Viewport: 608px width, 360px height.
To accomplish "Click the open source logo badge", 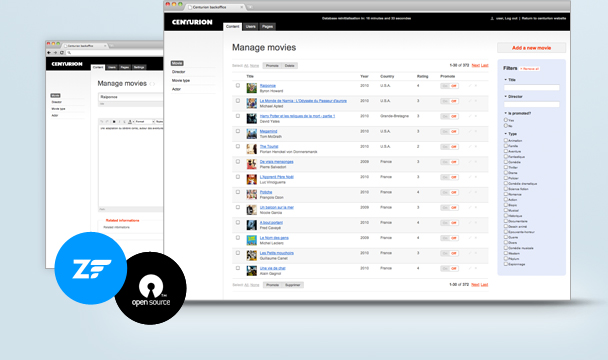I will (x=150, y=288).
